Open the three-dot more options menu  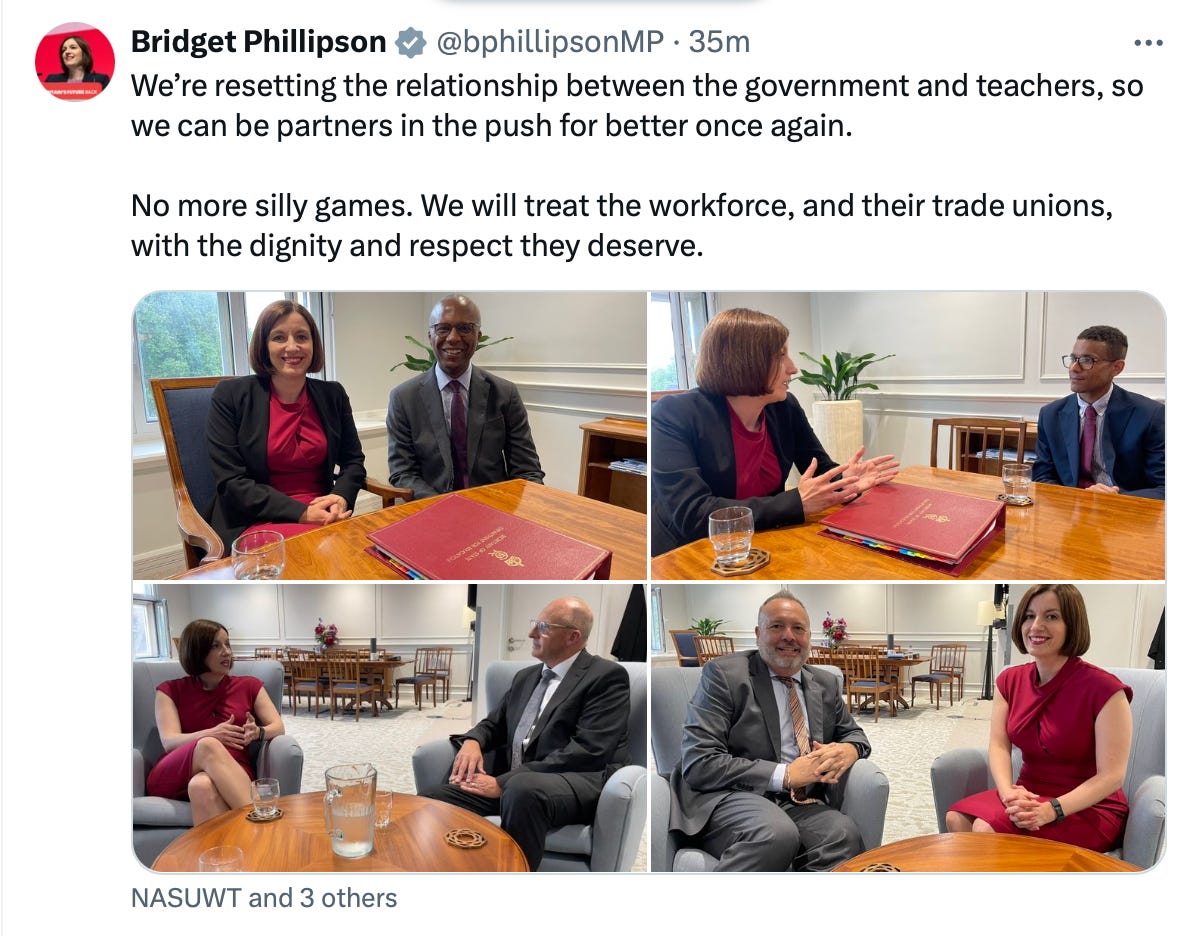point(1148,43)
